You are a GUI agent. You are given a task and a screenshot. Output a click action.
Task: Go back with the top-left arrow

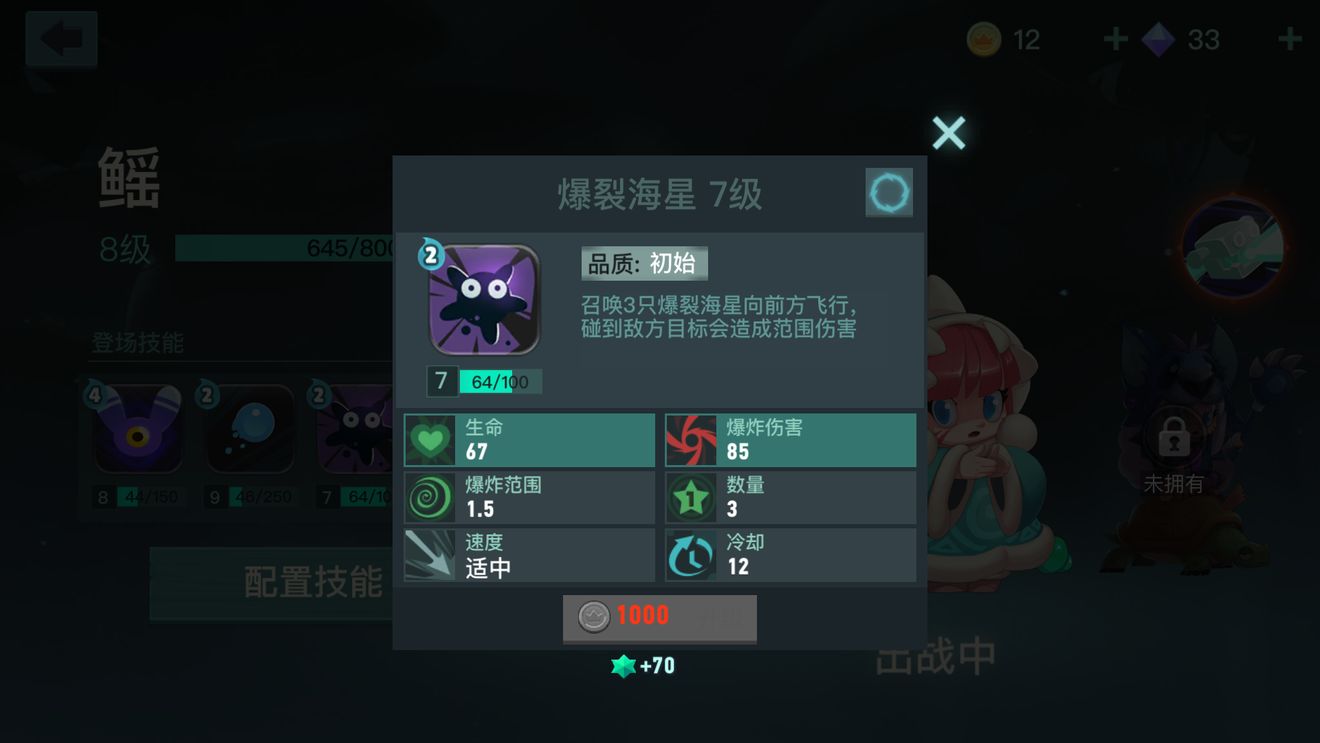pos(61,40)
